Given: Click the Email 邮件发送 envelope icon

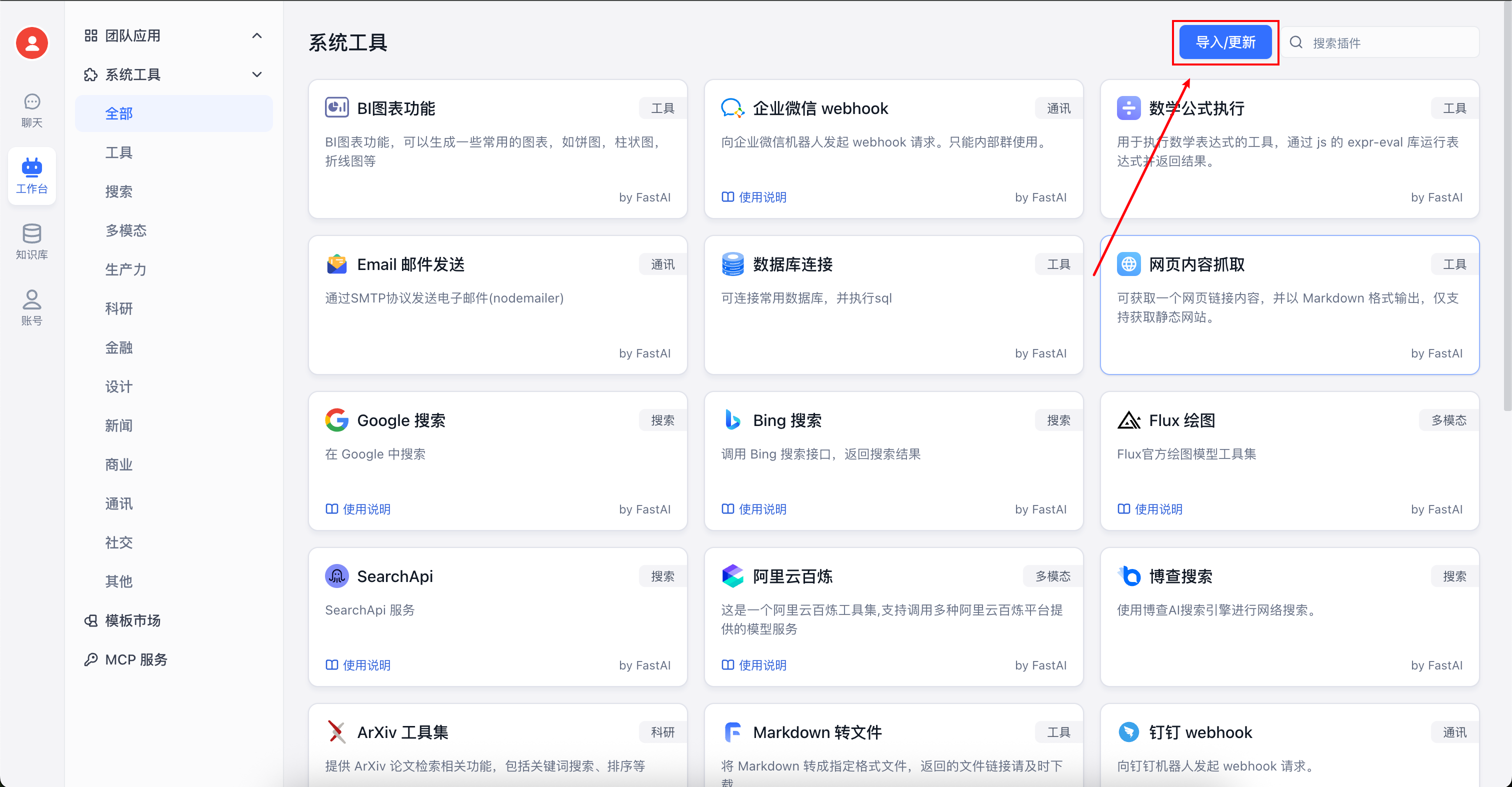Looking at the screenshot, I should 337,264.
